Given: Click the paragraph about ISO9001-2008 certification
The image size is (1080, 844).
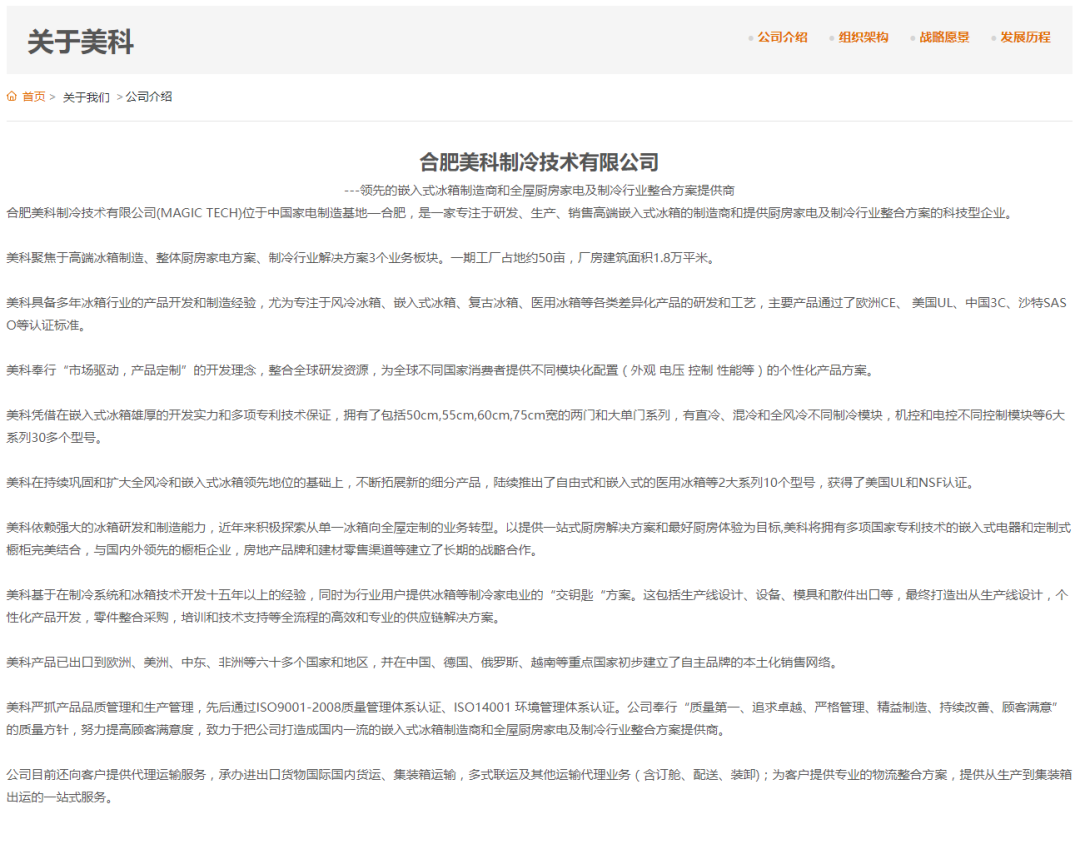Looking at the screenshot, I should (534, 718).
